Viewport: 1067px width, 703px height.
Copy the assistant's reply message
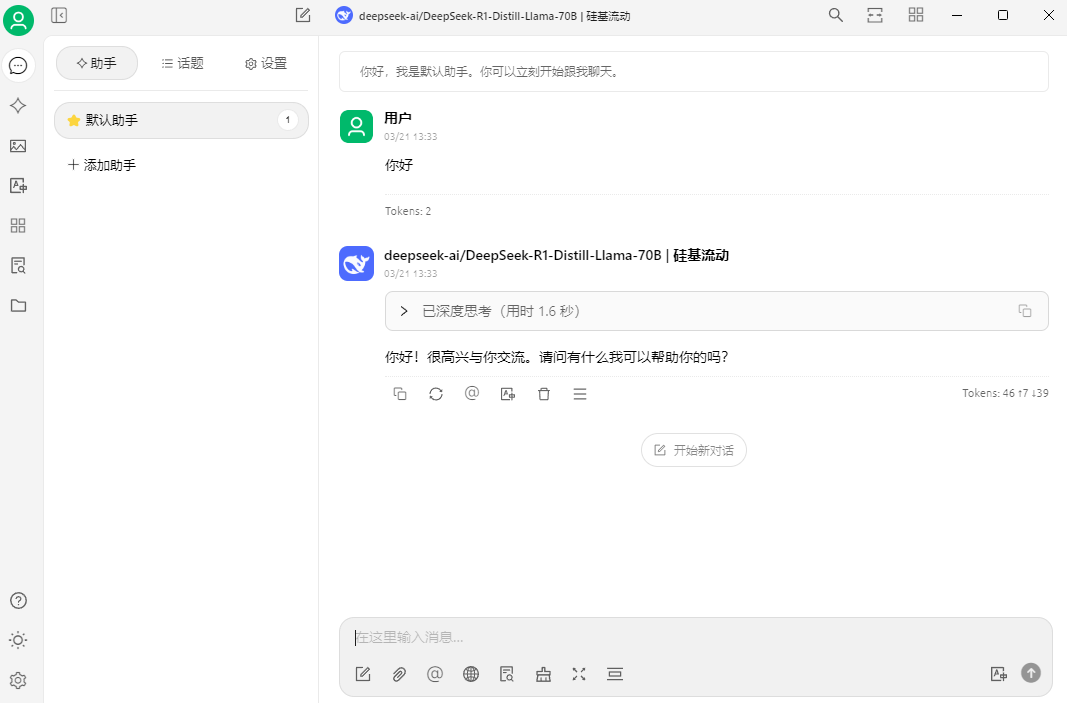pos(400,394)
